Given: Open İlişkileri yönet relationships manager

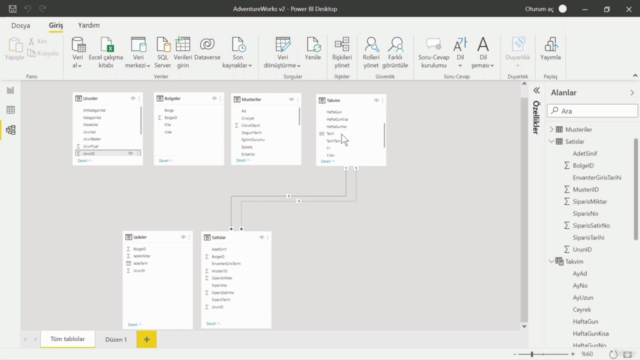Looking at the screenshot, I should pos(342,52).
